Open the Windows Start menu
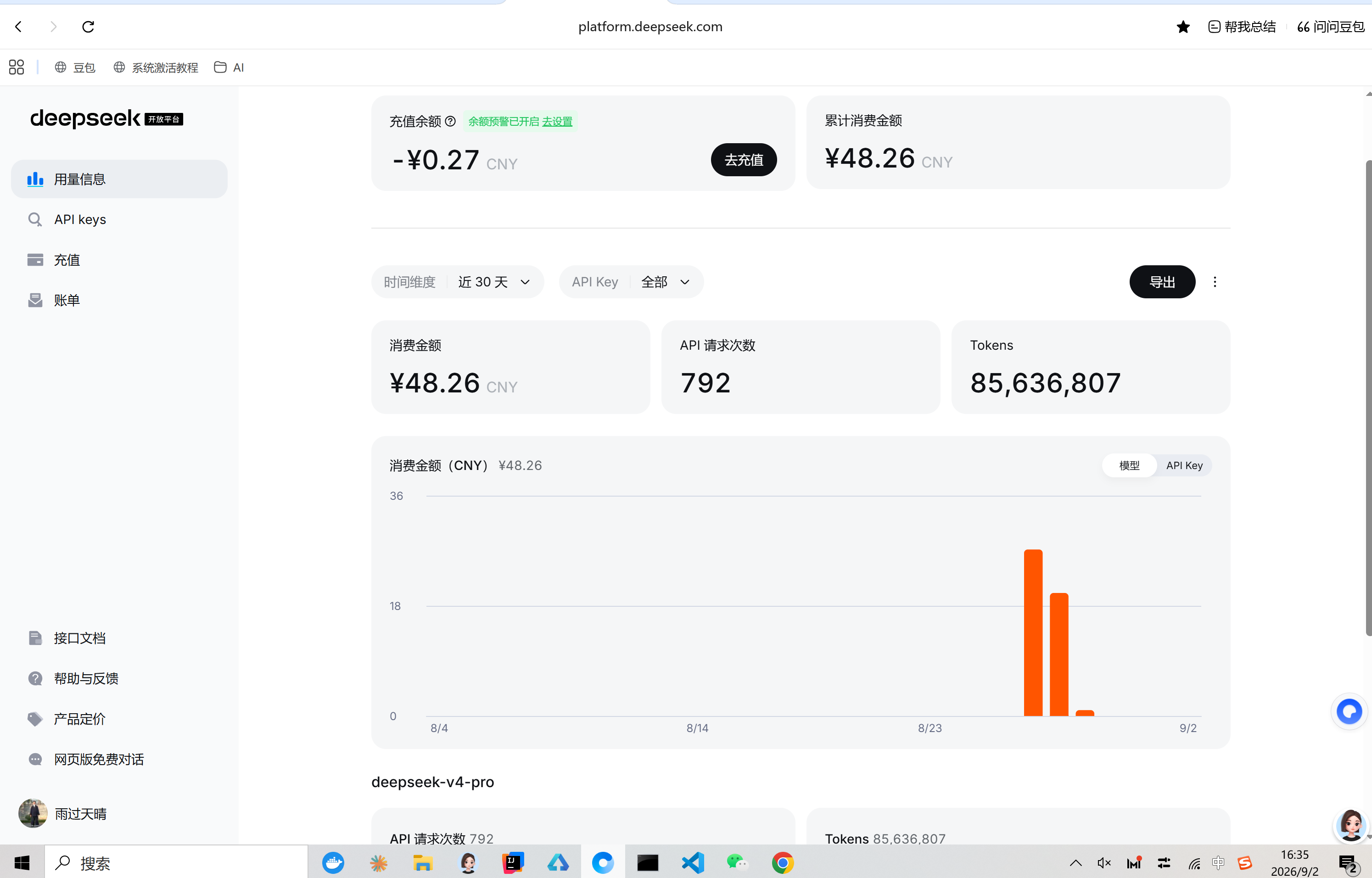Viewport: 1372px width, 878px height. 22,862
